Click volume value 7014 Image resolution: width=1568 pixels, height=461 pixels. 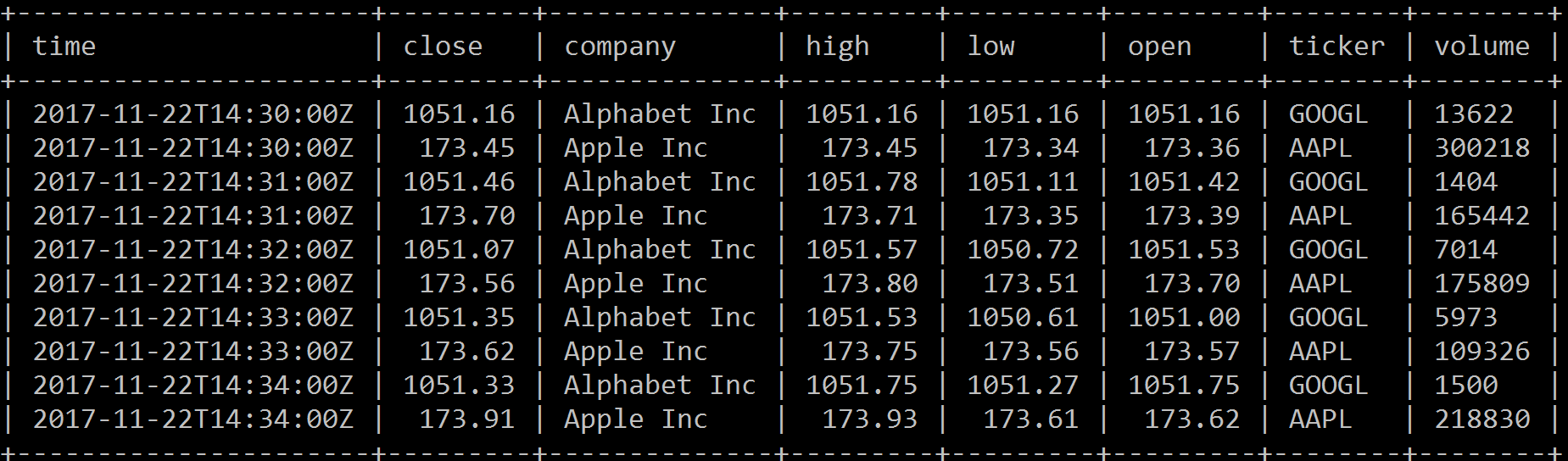pyautogui.click(x=1465, y=250)
